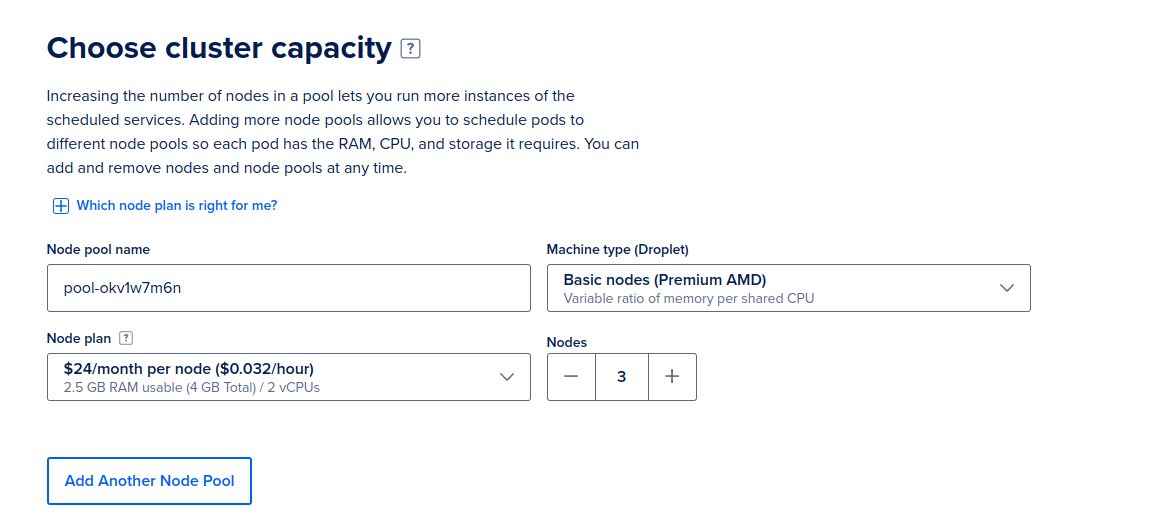Screen dimensions: 1153x515
Task: Click help icon next to Node plan label
Action: (126, 339)
